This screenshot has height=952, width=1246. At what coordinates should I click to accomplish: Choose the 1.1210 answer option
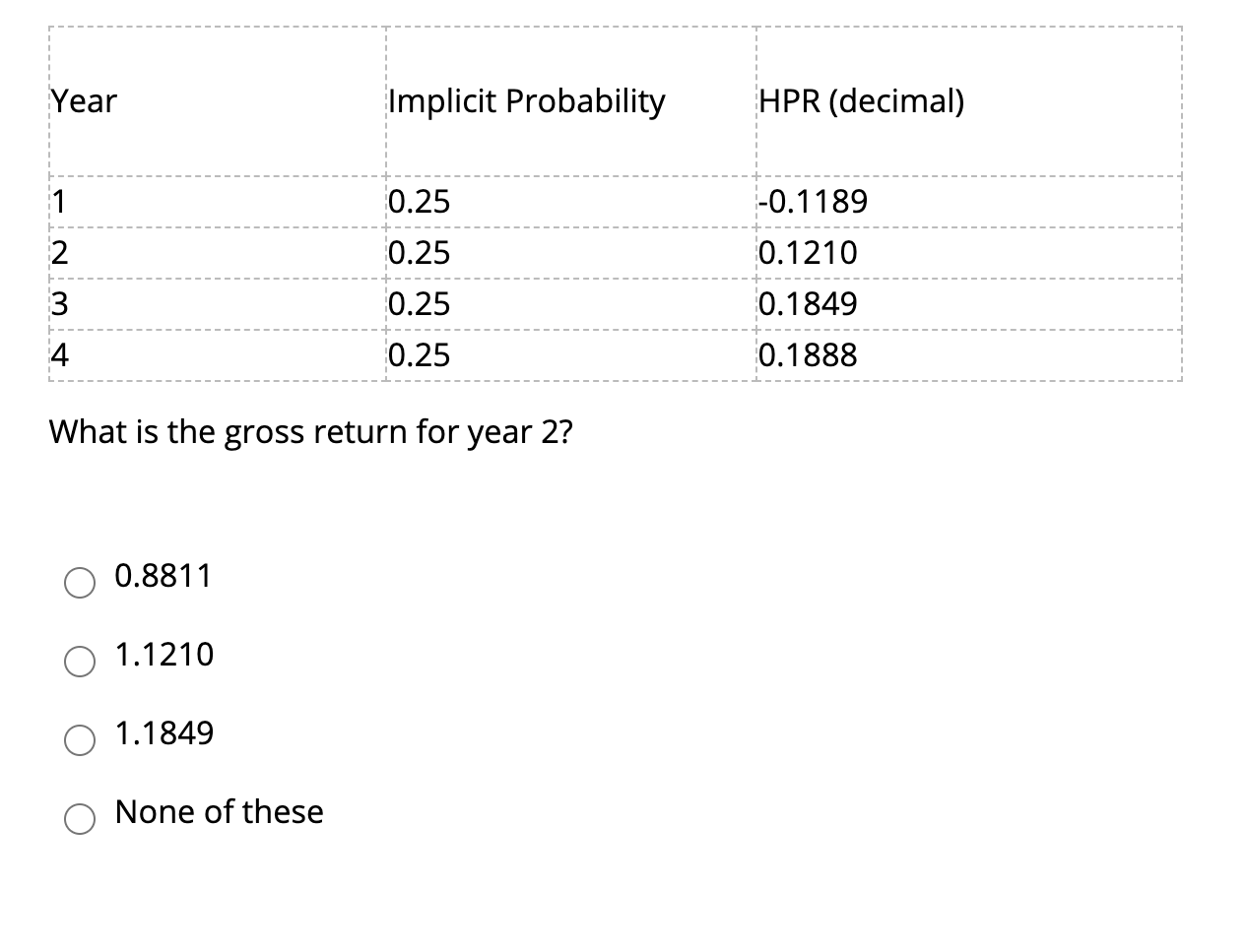click(x=80, y=662)
